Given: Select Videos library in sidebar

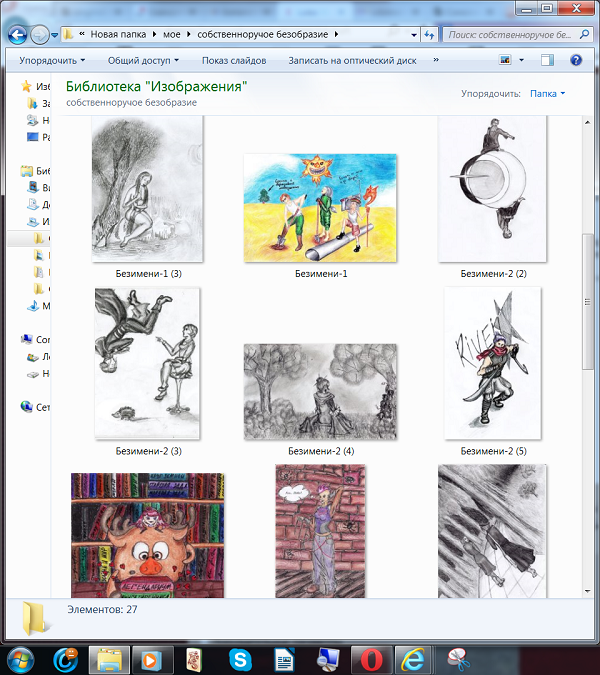Looking at the screenshot, I should point(38,188).
